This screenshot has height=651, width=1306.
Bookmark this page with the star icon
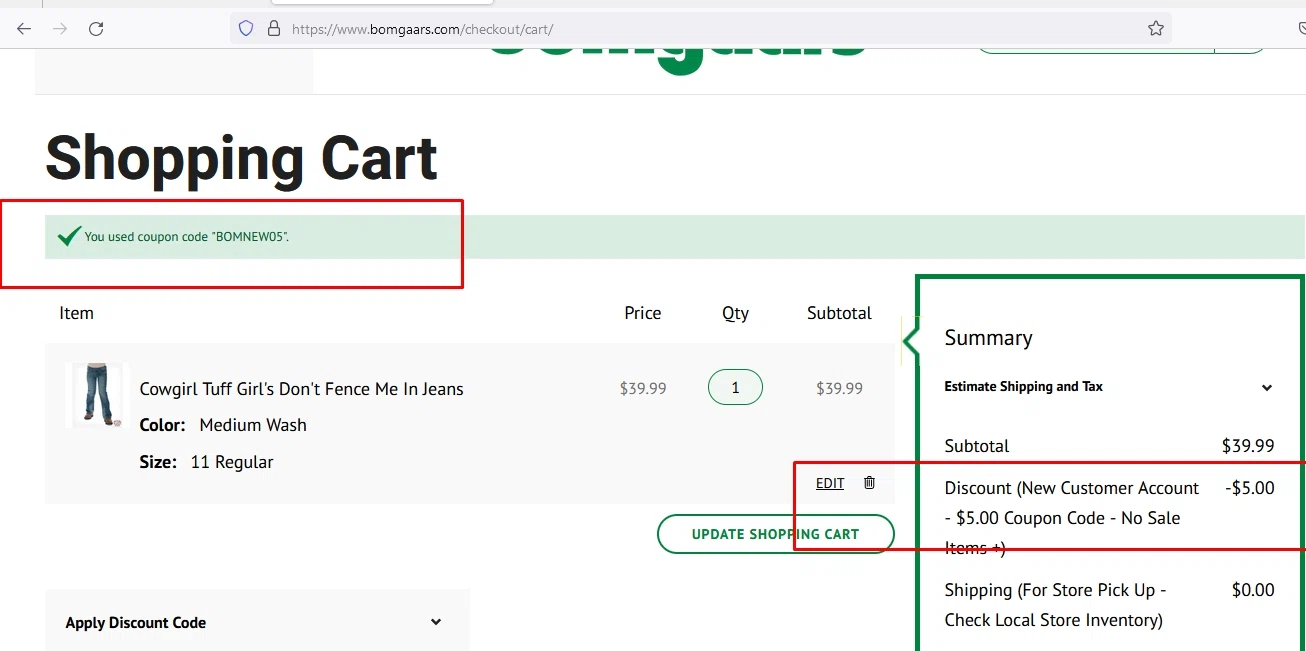click(1156, 29)
